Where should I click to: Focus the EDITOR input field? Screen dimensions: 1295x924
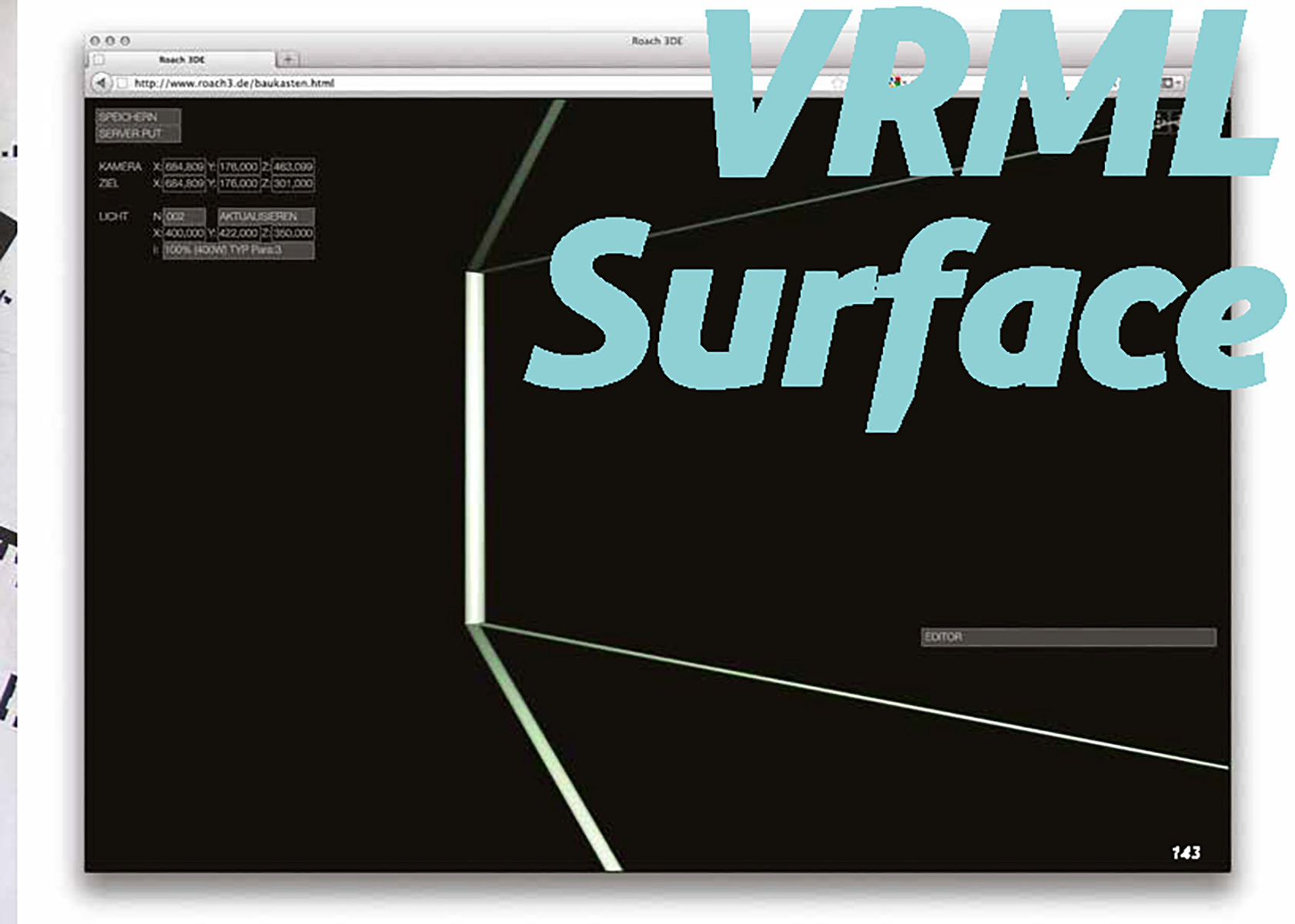(1068, 637)
